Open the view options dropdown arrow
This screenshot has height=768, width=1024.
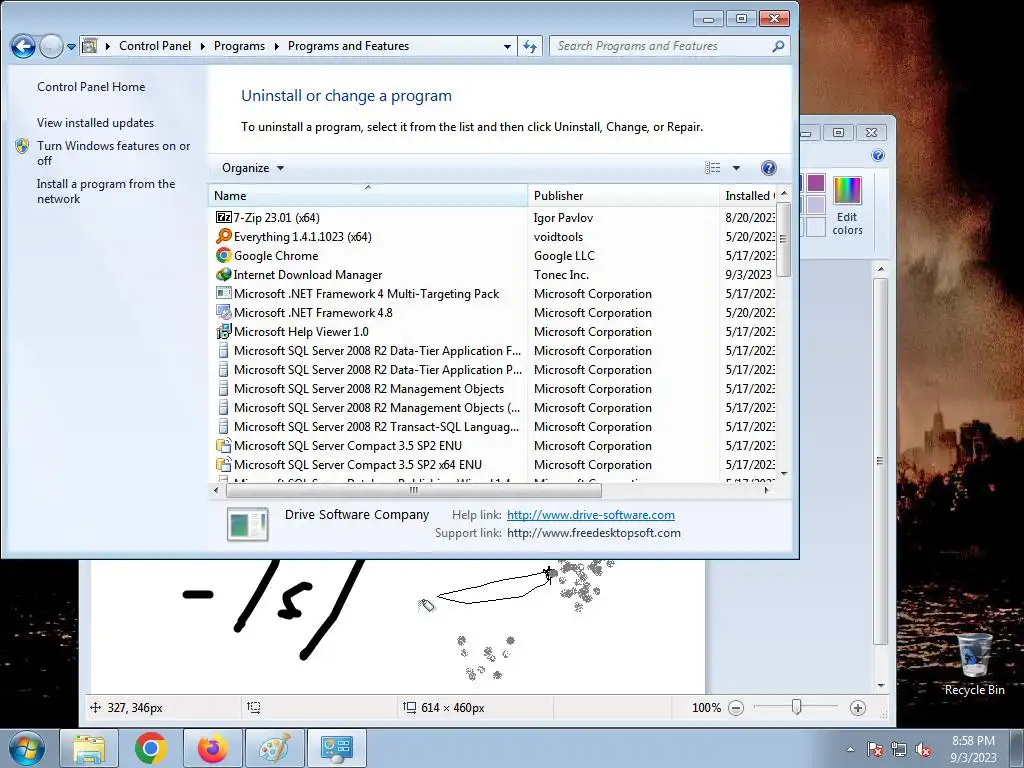pos(736,168)
